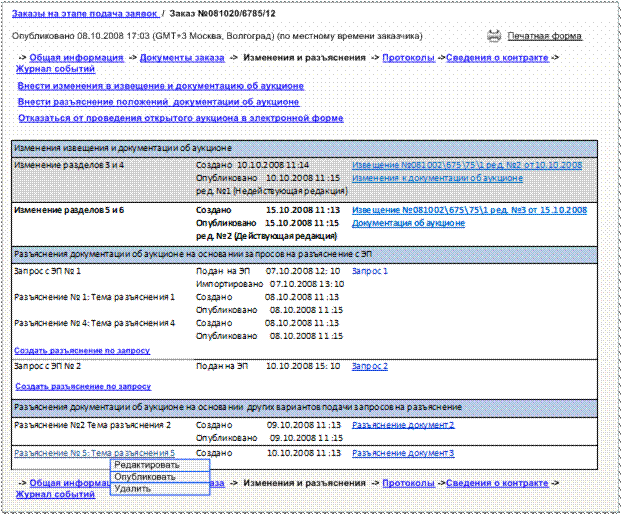624x517 pixels.
Task: Click the Импортировано 07.10.2008 13:10 text
Action: click(270, 284)
